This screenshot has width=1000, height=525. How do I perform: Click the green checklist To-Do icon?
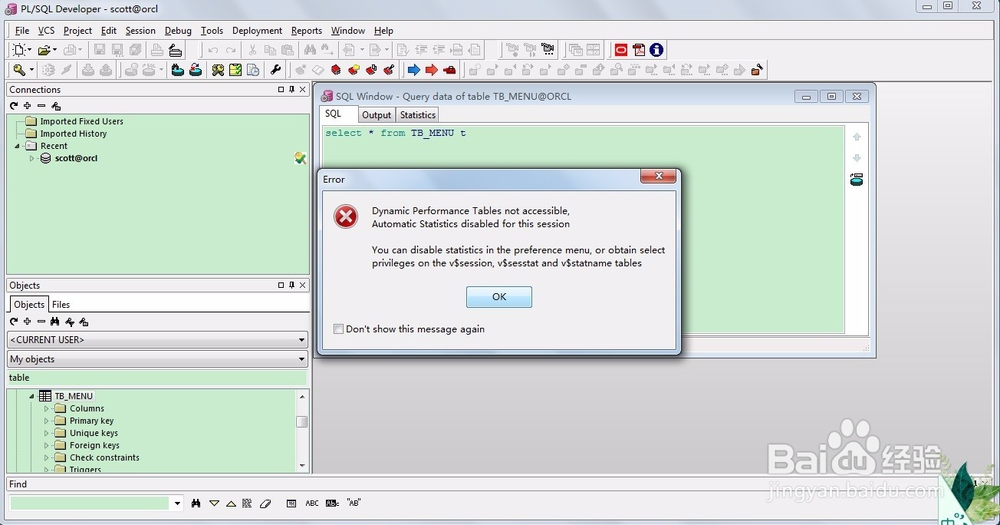235,70
